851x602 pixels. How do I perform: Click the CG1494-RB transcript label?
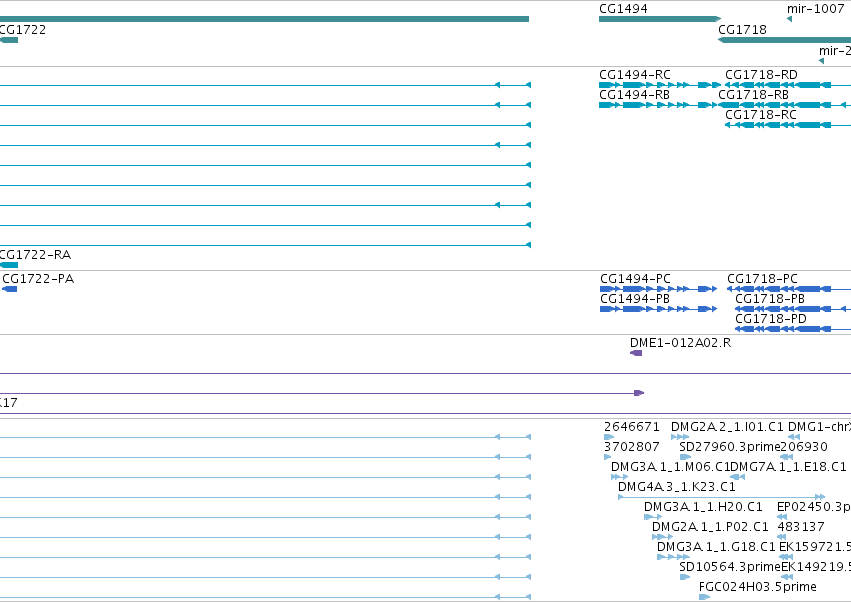tap(634, 95)
